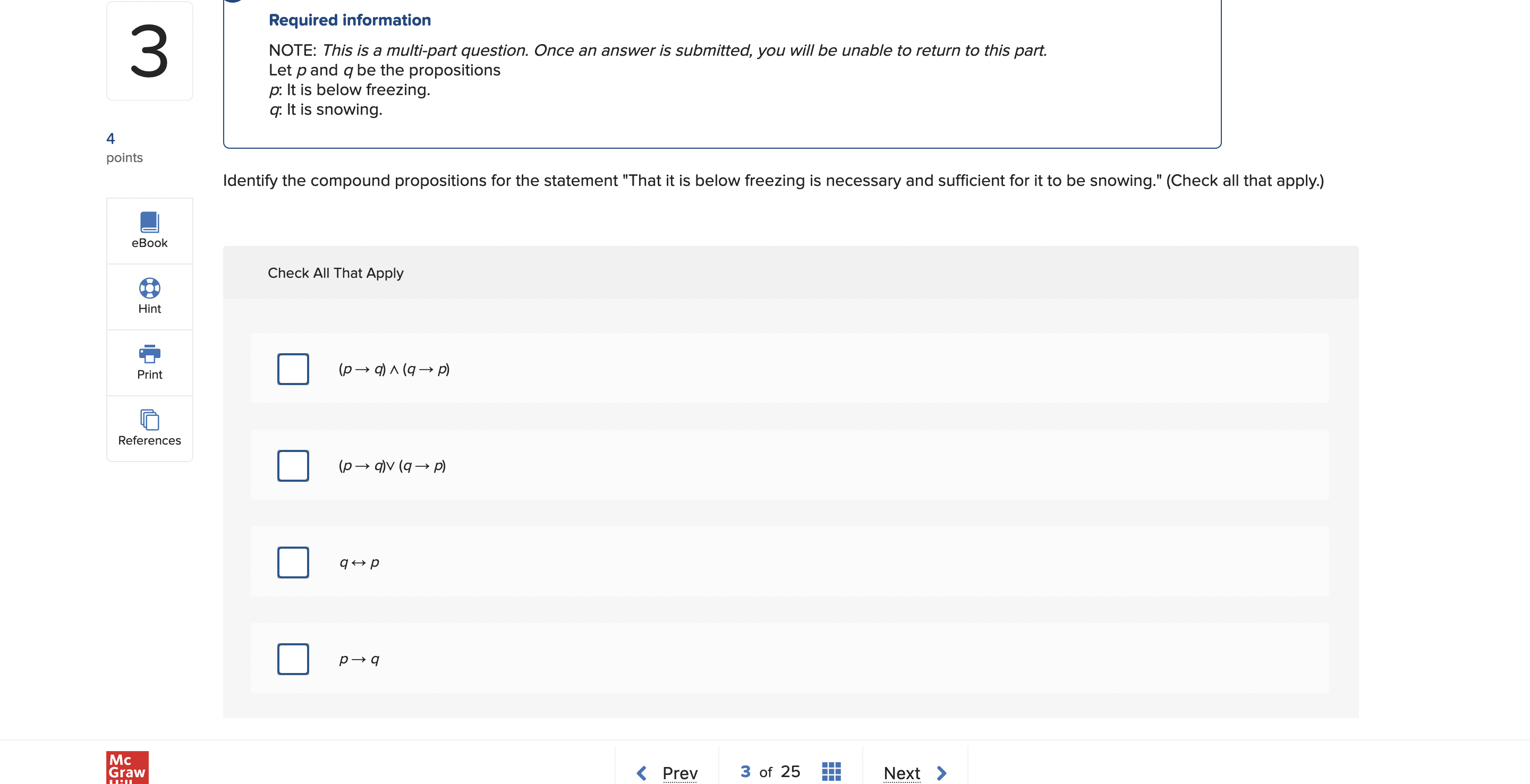Viewport: 1530px width, 784px height.
Task: Click the Print icon
Action: point(149,355)
